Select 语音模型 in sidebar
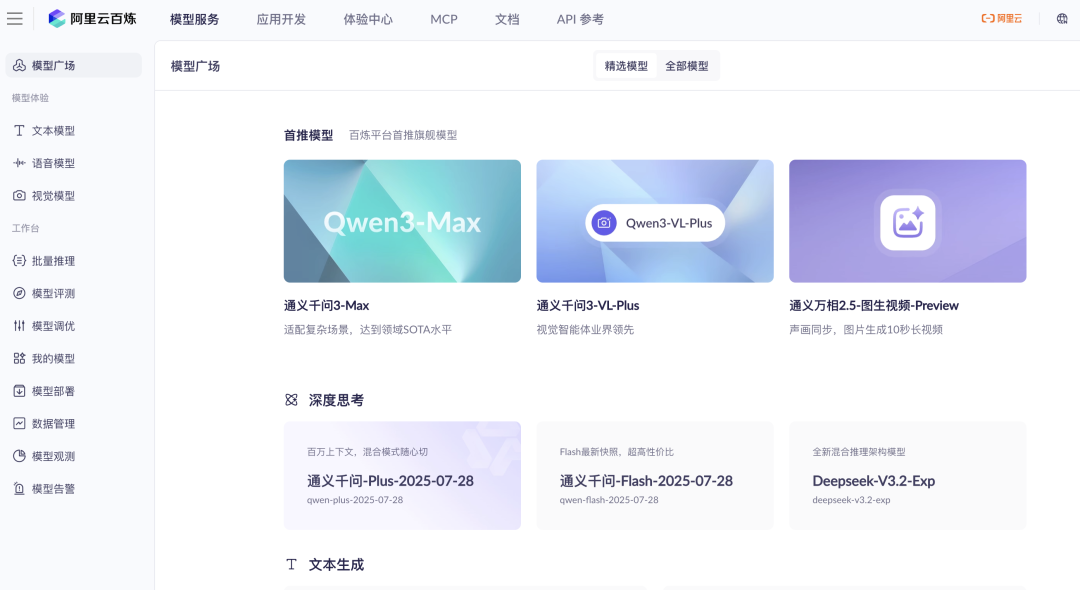 point(74,163)
